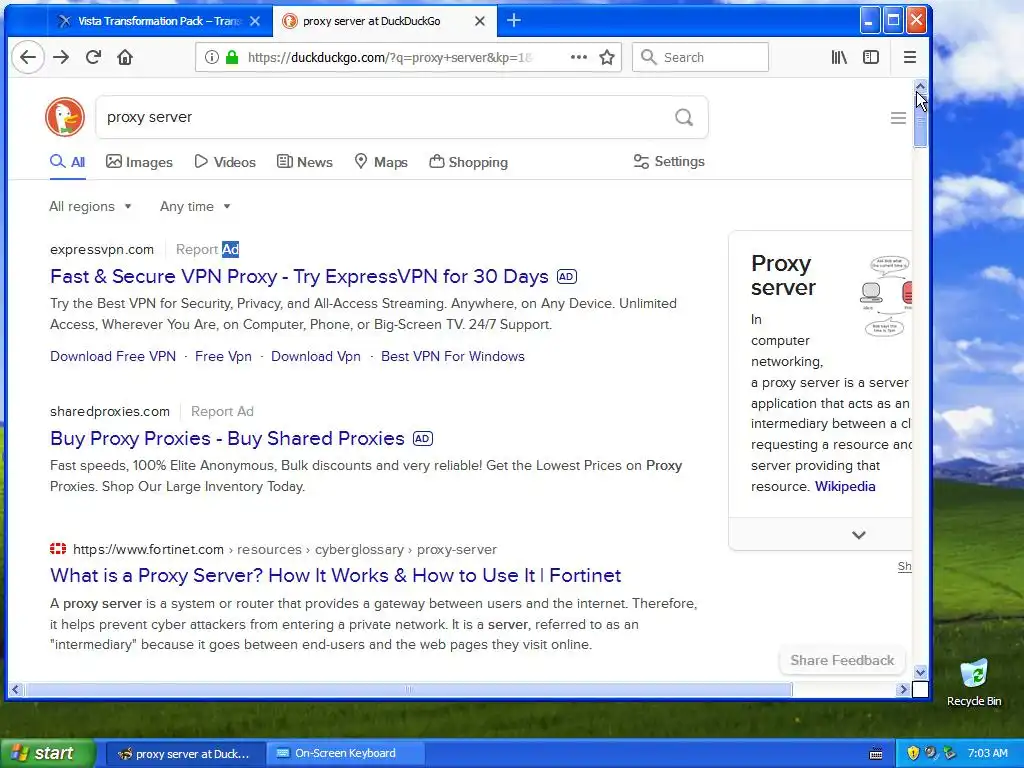Expand the Proxy server info card chevron
Image resolution: width=1024 pixels, height=768 pixels.
[858, 535]
